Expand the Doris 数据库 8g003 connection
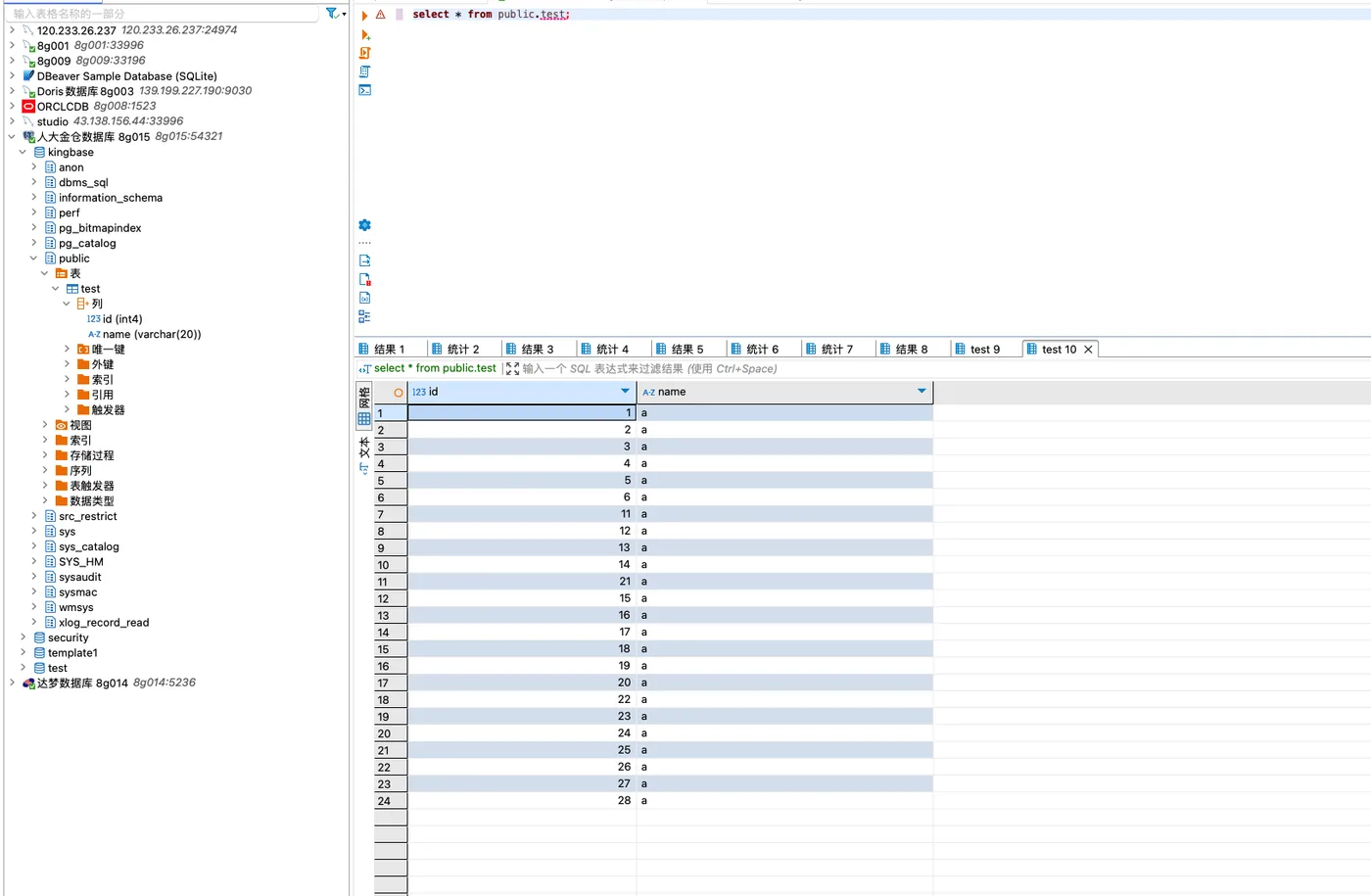1371x896 pixels. pos(12,91)
